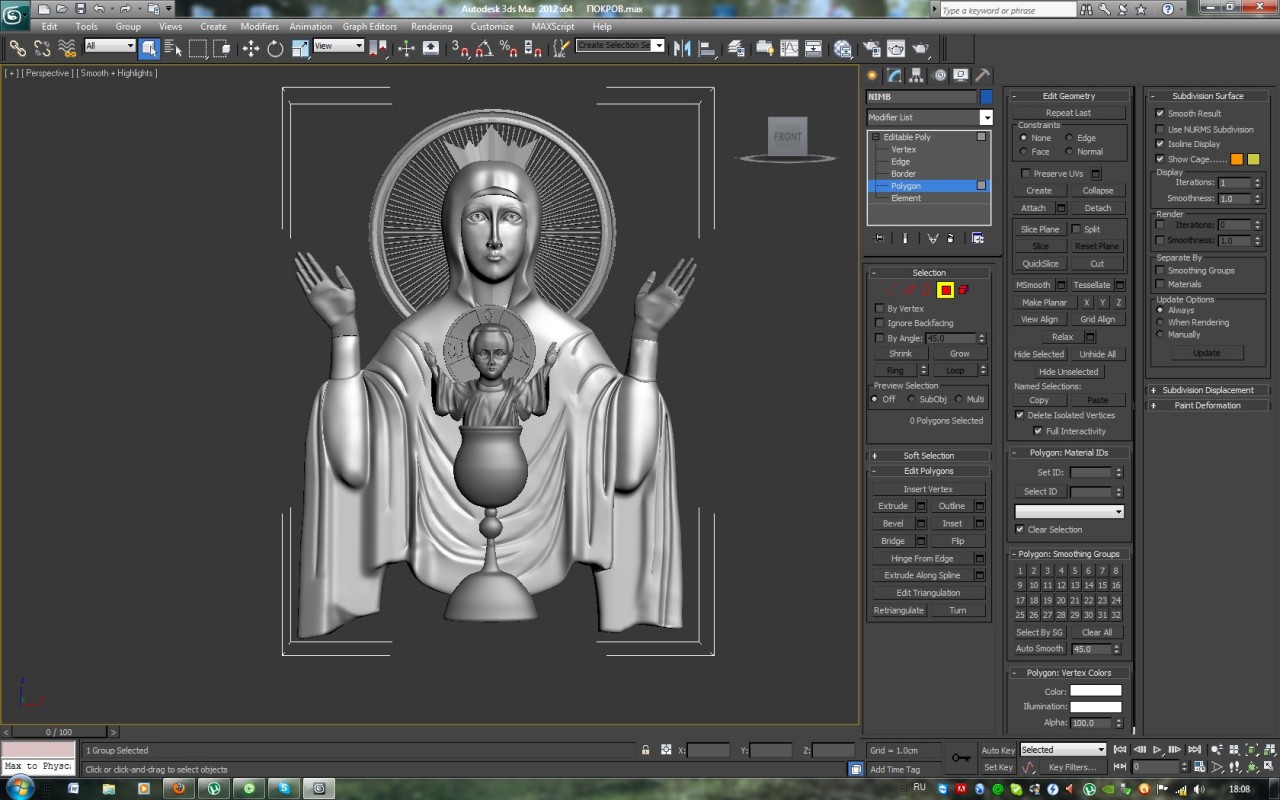Toggle the Isoline Display checkbox
Screen dimensions: 1280x800
pyautogui.click(x=1160, y=144)
